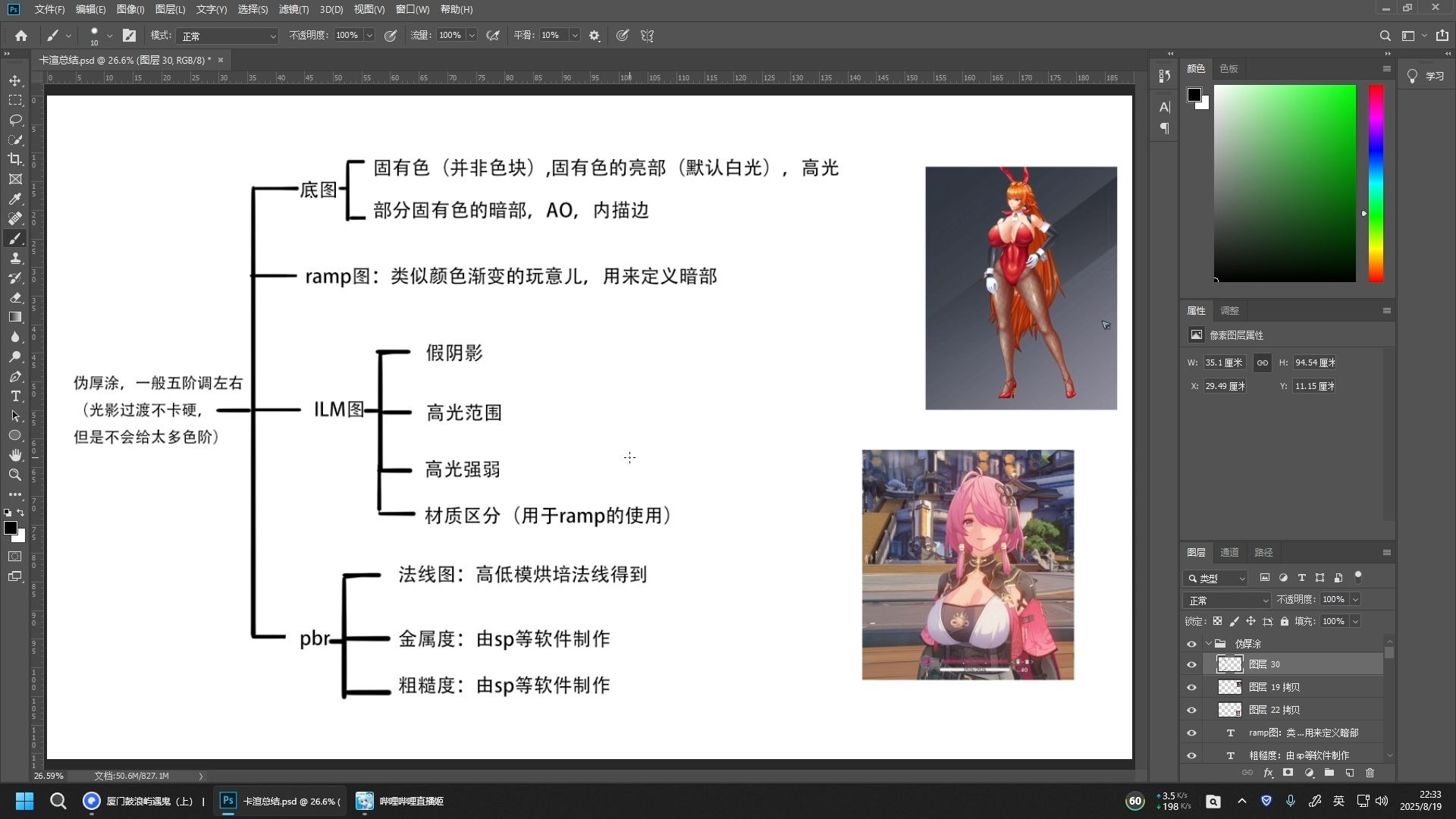Viewport: 1456px width, 819px height.
Task: Open the 学习 panel button
Action: pyautogui.click(x=1426, y=76)
